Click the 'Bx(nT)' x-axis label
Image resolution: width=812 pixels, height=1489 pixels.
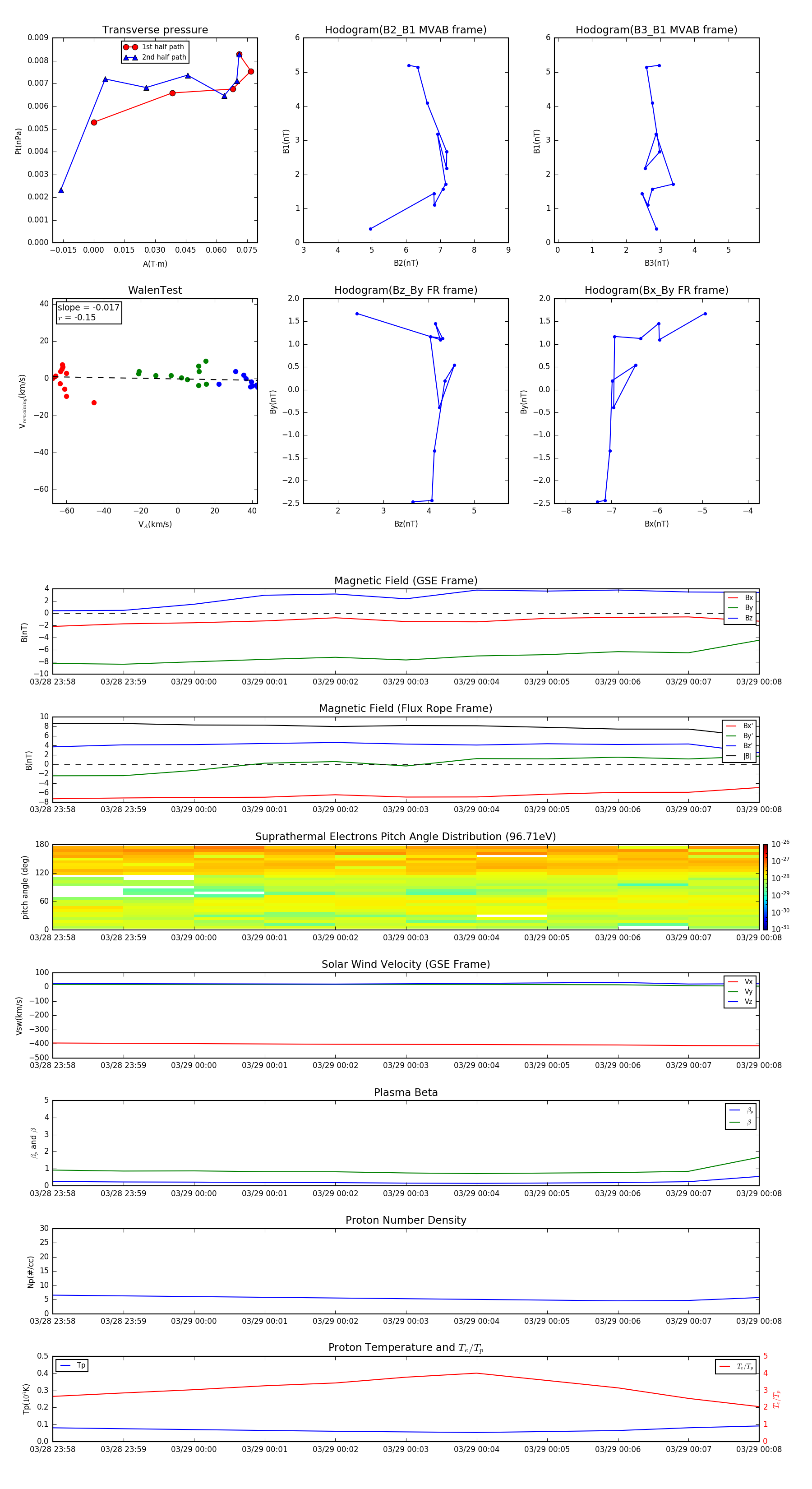point(656,524)
